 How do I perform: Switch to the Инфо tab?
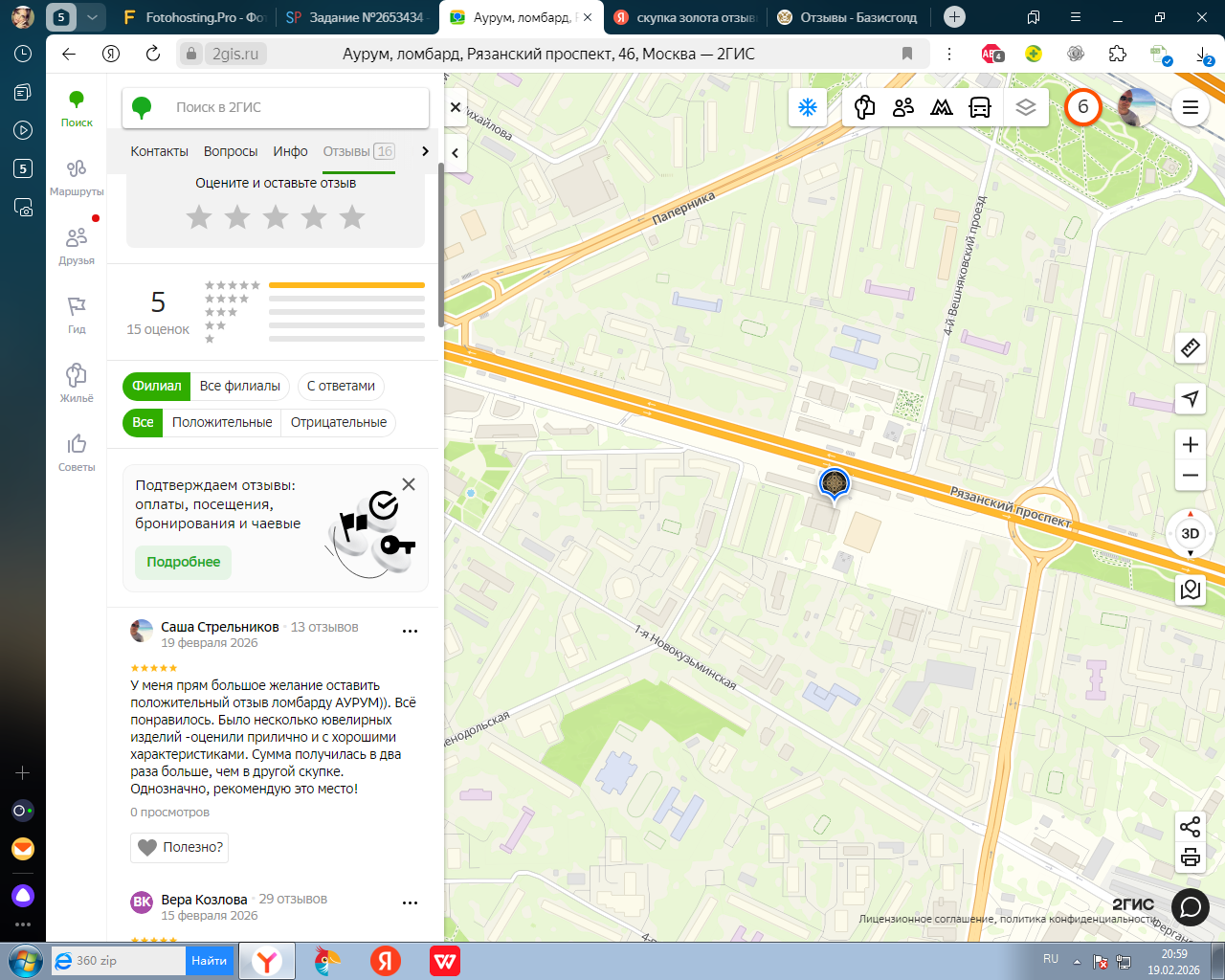pyautogui.click(x=290, y=151)
